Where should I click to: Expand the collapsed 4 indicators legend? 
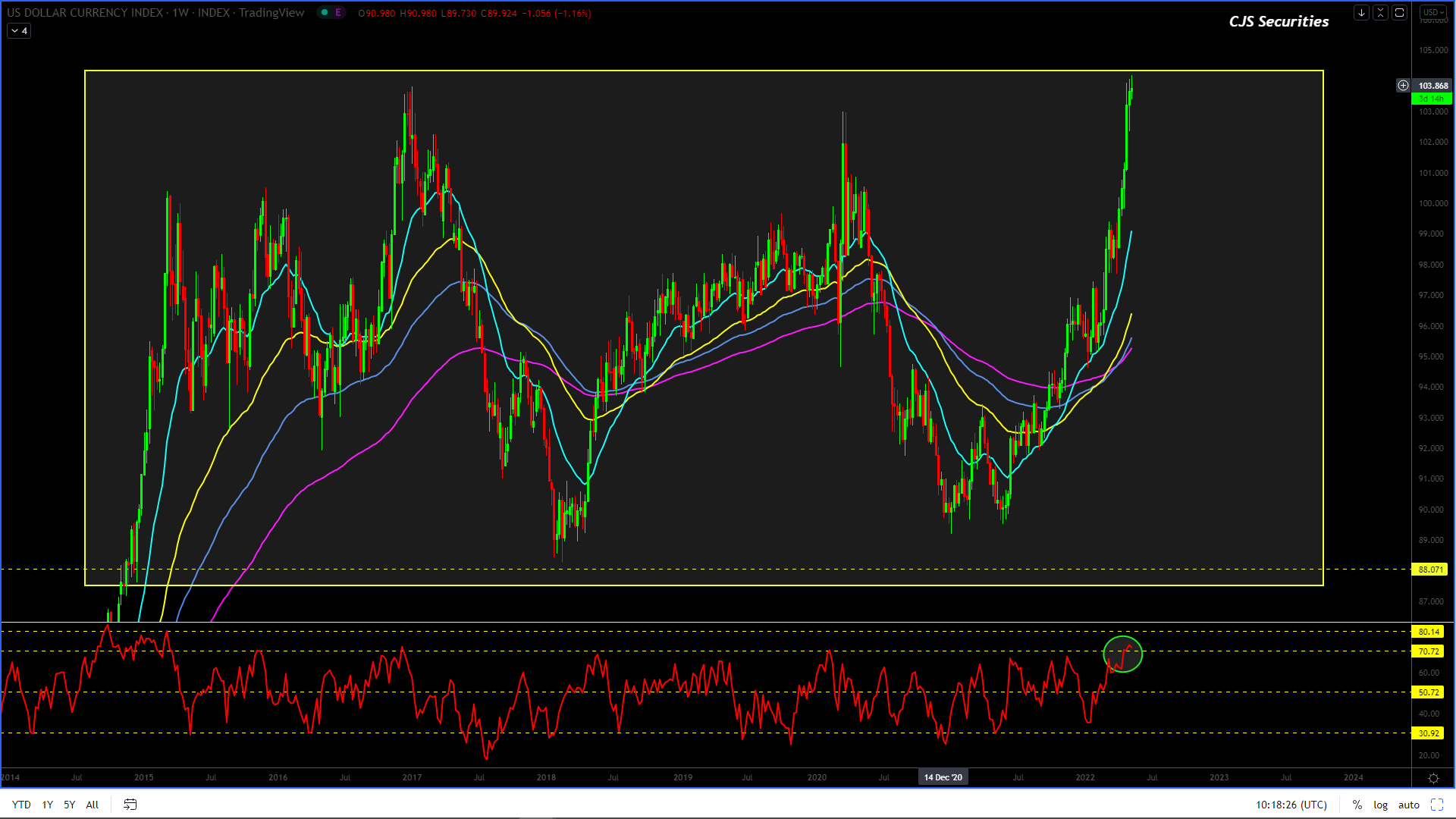[19, 31]
